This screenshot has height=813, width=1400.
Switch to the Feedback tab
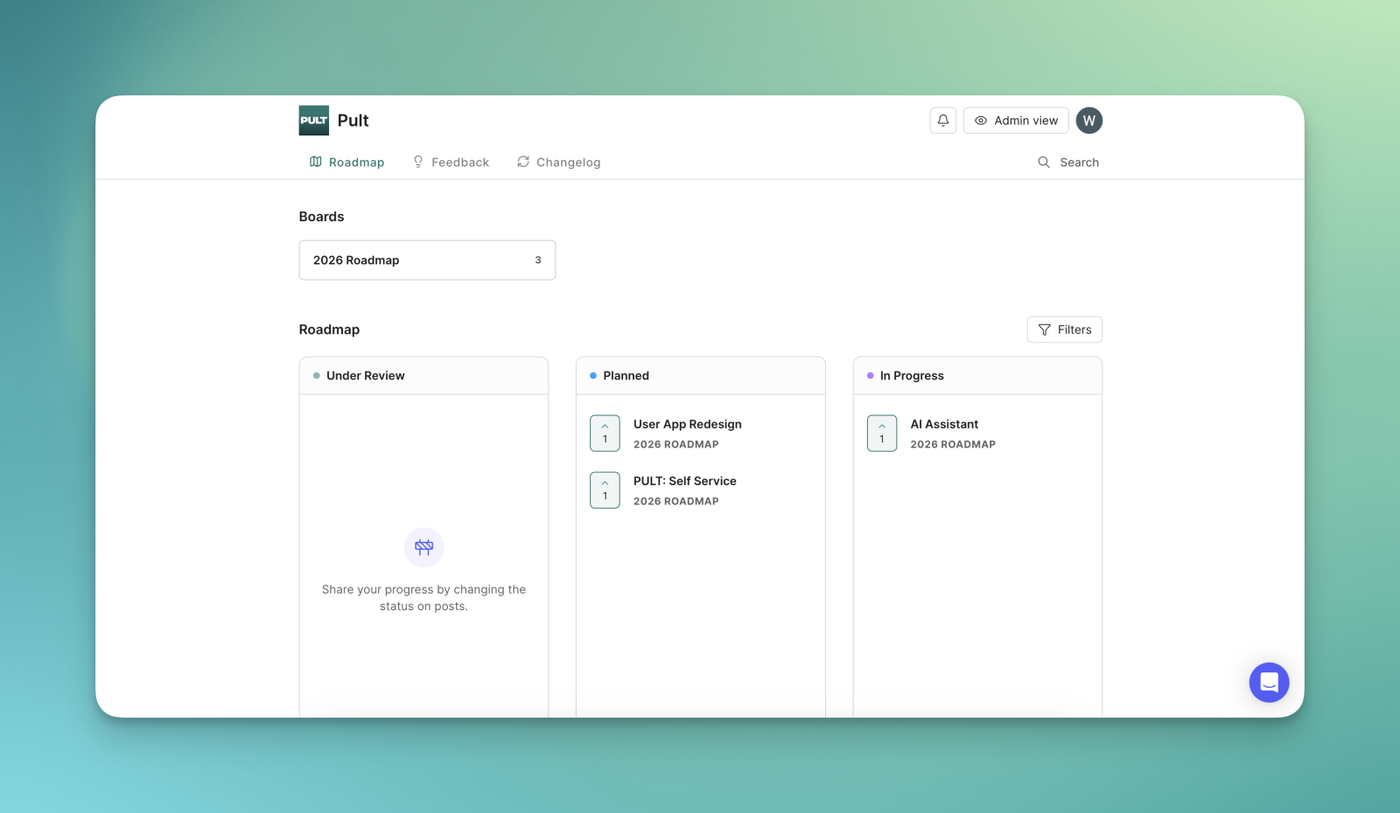point(451,162)
